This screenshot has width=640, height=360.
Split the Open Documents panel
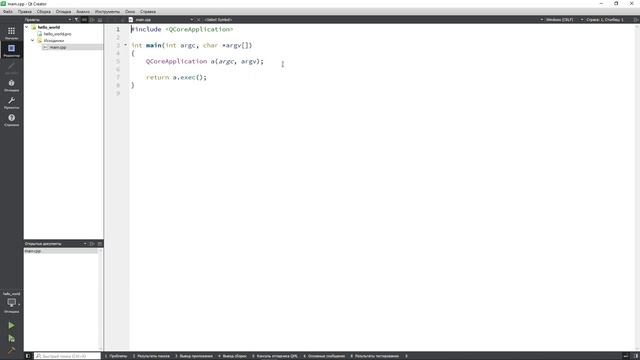click(92, 244)
